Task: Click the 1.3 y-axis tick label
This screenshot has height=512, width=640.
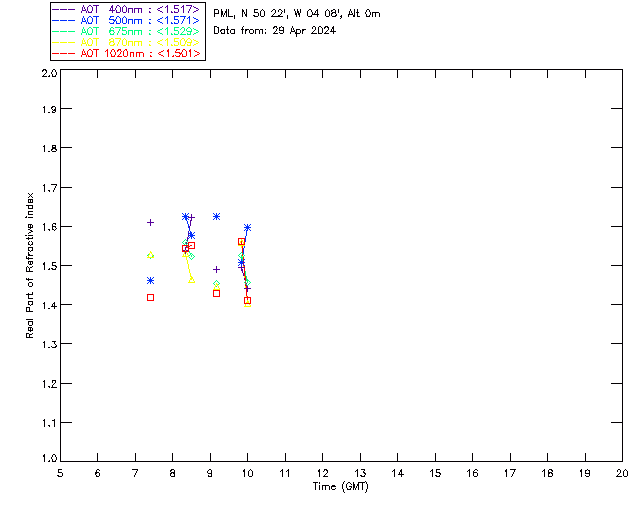Action: tap(49, 345)
